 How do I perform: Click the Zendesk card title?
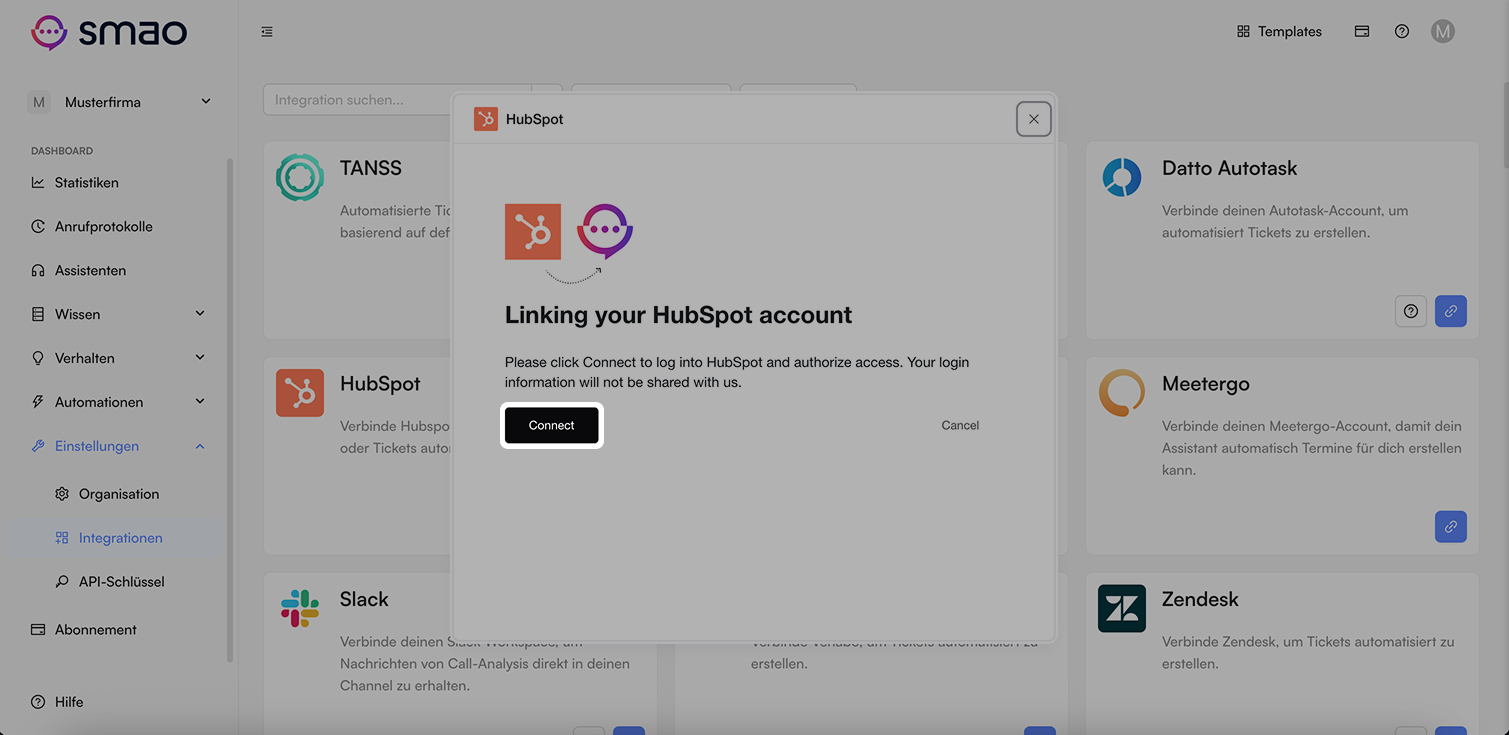click(x=1200, y=599)
